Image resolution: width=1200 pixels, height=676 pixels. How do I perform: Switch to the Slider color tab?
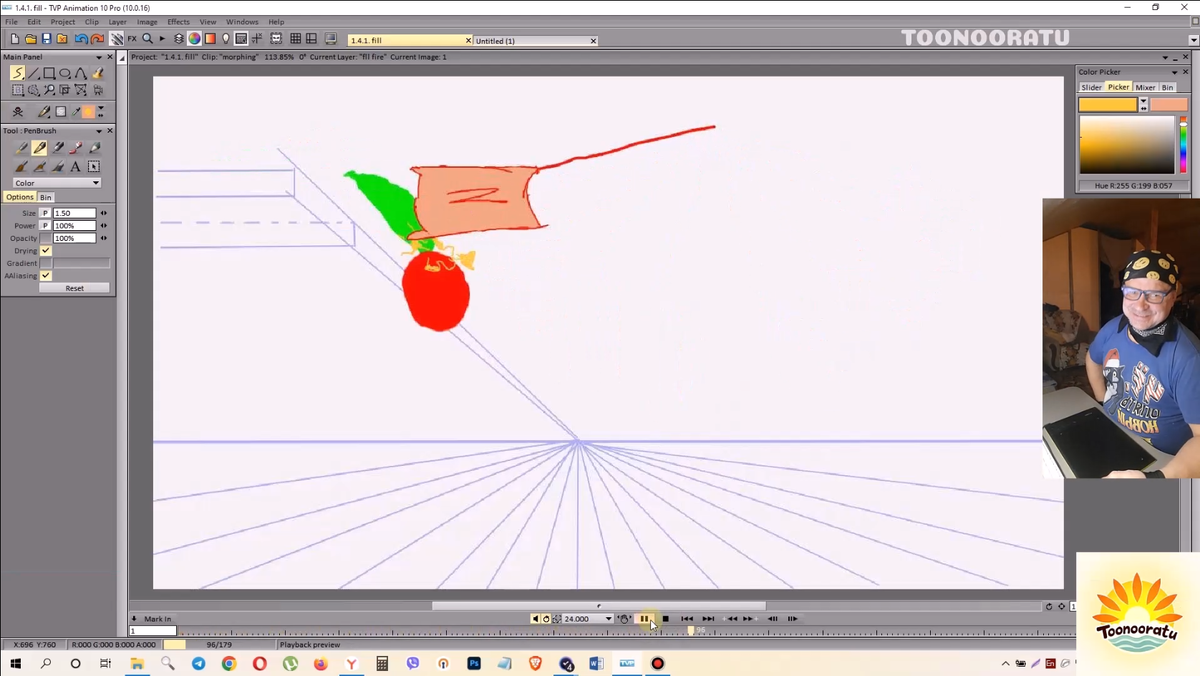point(1091,87)
